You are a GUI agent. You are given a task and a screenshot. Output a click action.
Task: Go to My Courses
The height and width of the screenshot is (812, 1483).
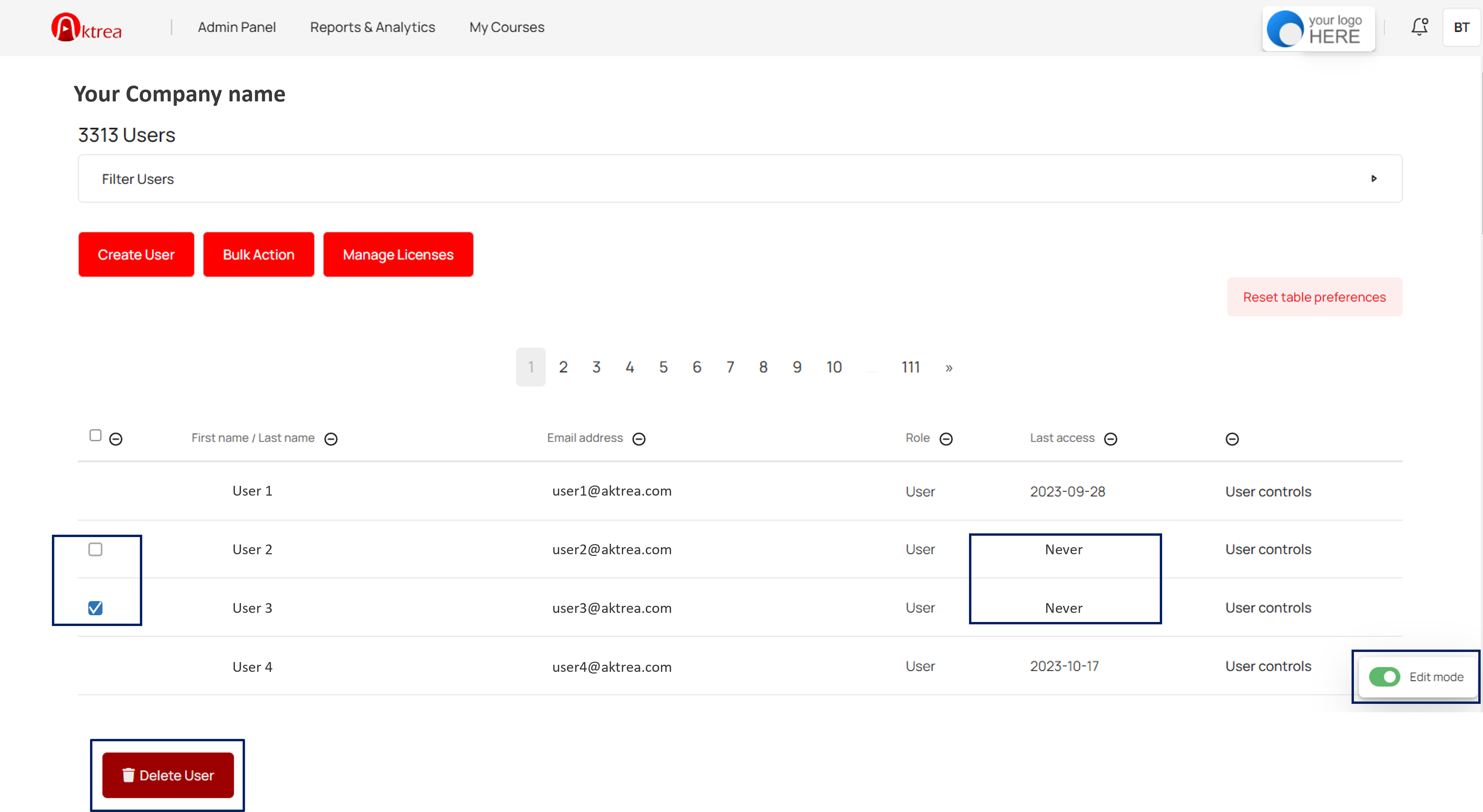507,27
